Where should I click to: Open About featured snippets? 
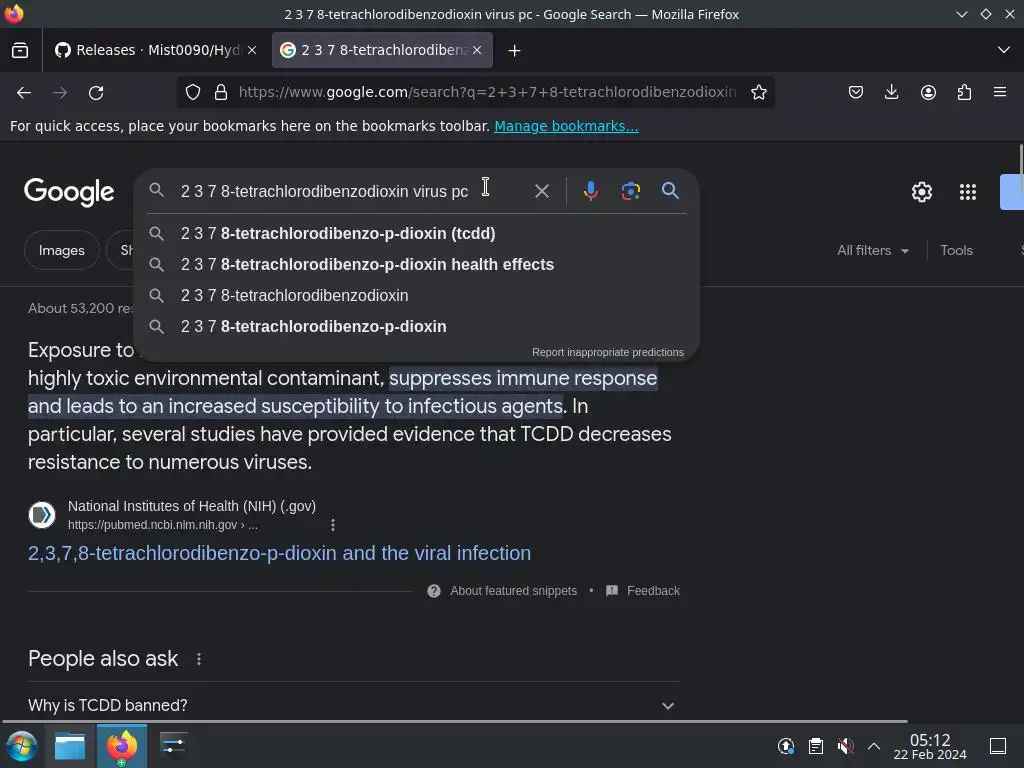point(502,591)
